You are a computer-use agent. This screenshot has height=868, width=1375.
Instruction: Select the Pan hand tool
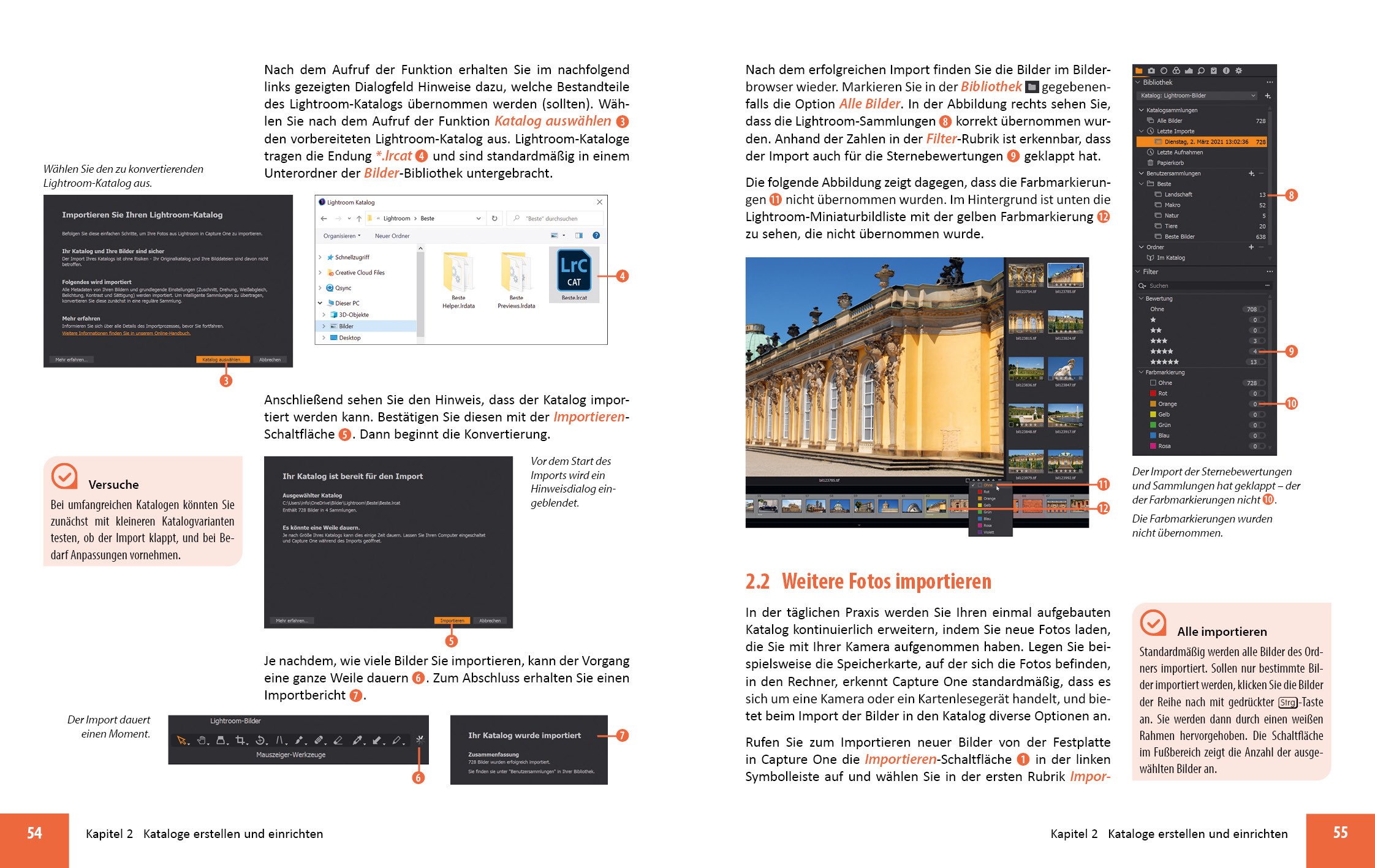(x=201, y=741)
